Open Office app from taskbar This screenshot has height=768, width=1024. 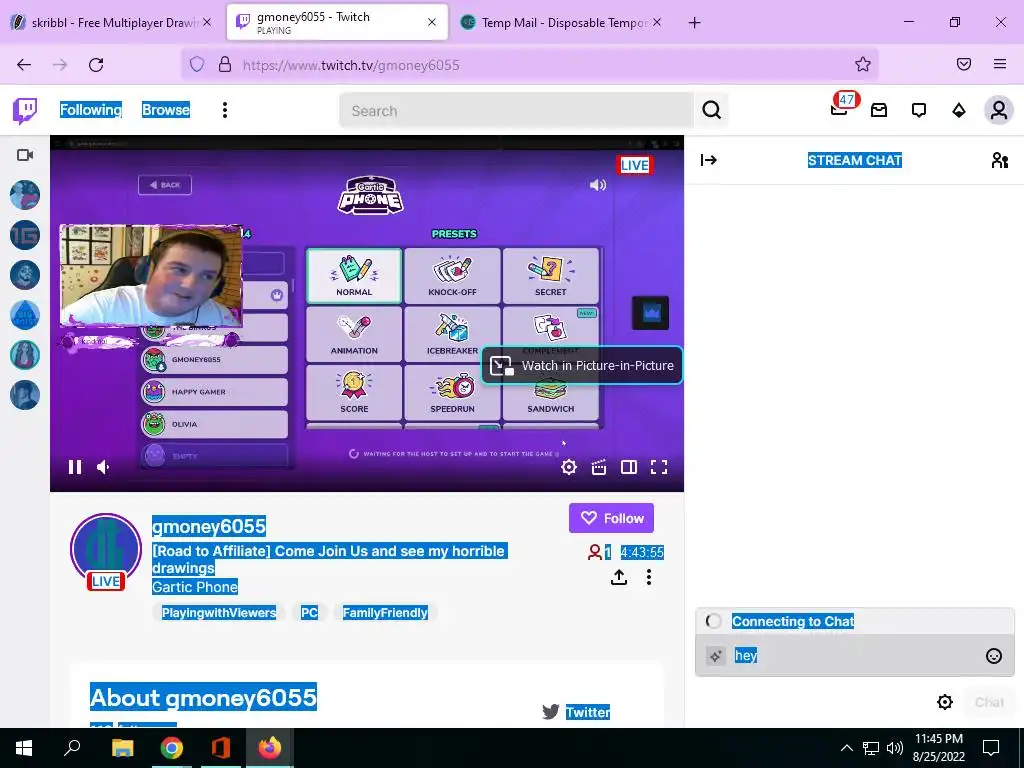click(x=221, y=748)
